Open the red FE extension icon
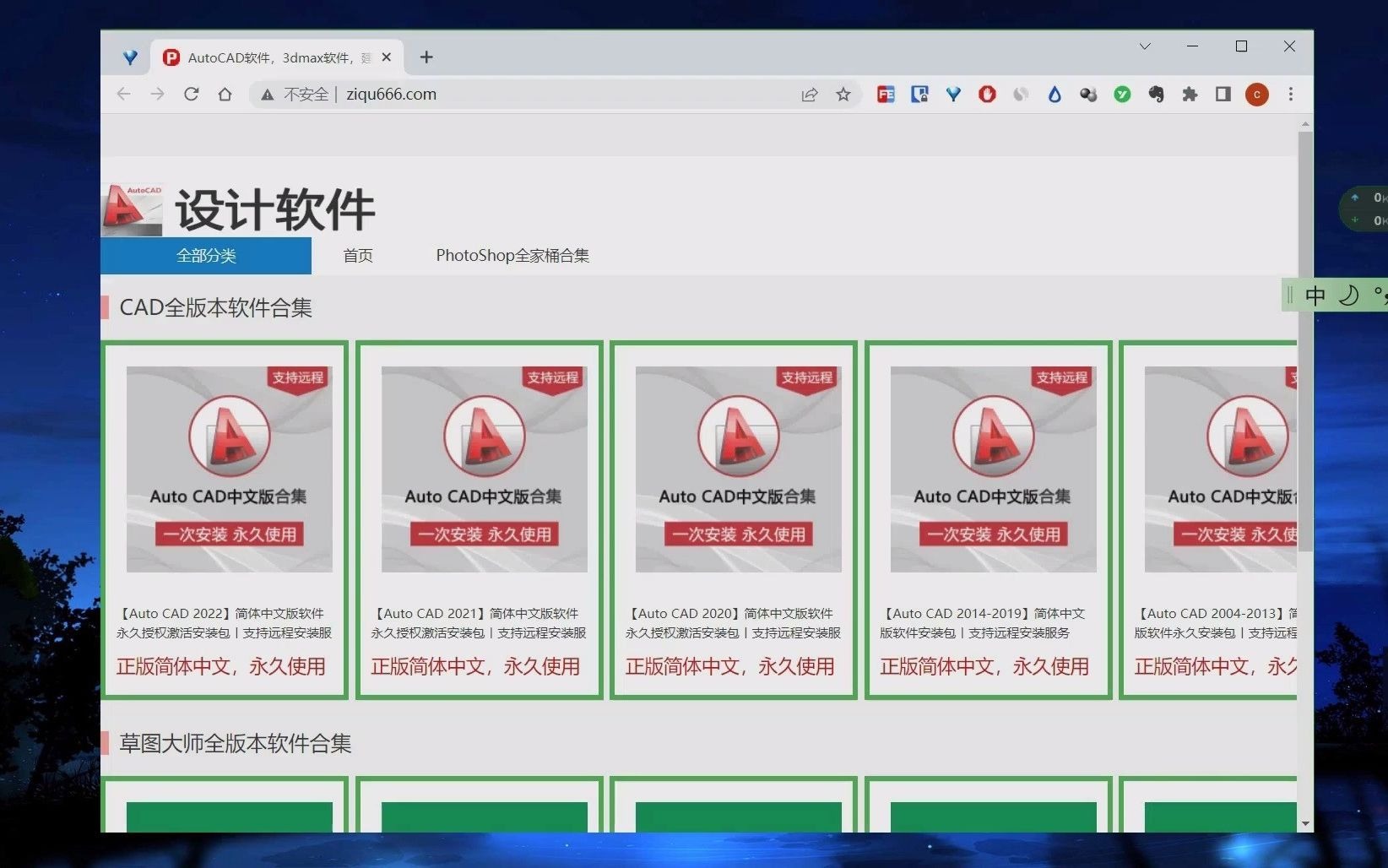 886,95
